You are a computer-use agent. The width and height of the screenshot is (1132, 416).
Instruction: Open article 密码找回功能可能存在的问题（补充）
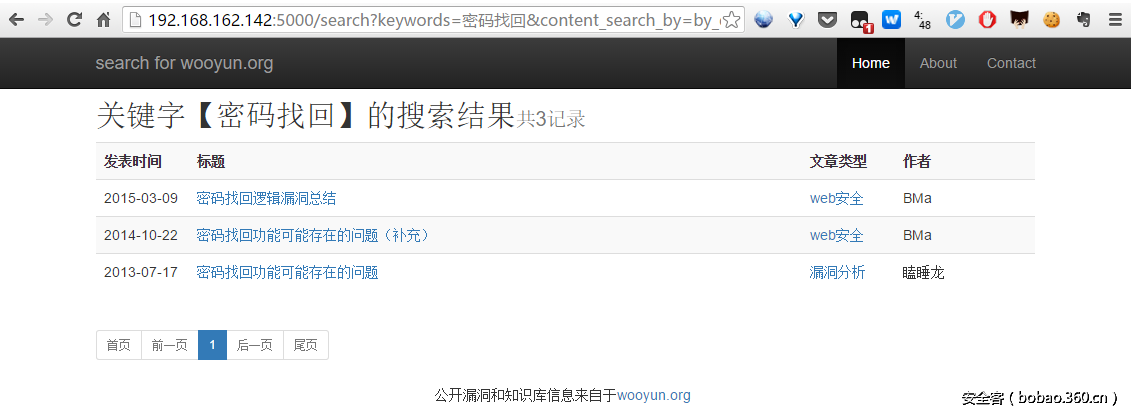(x=314, y=235)
